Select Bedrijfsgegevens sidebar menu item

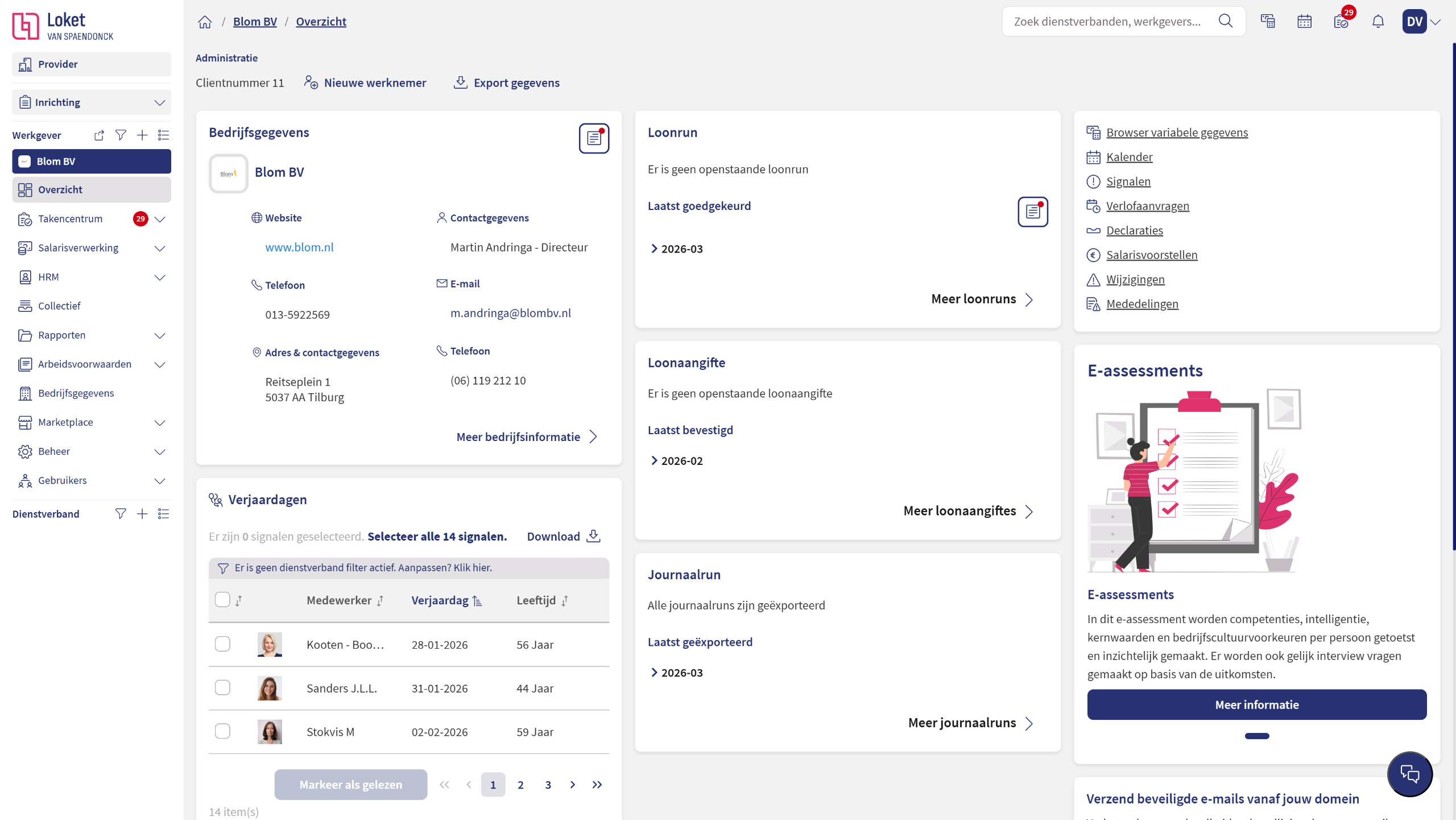(x=76, y=393)
